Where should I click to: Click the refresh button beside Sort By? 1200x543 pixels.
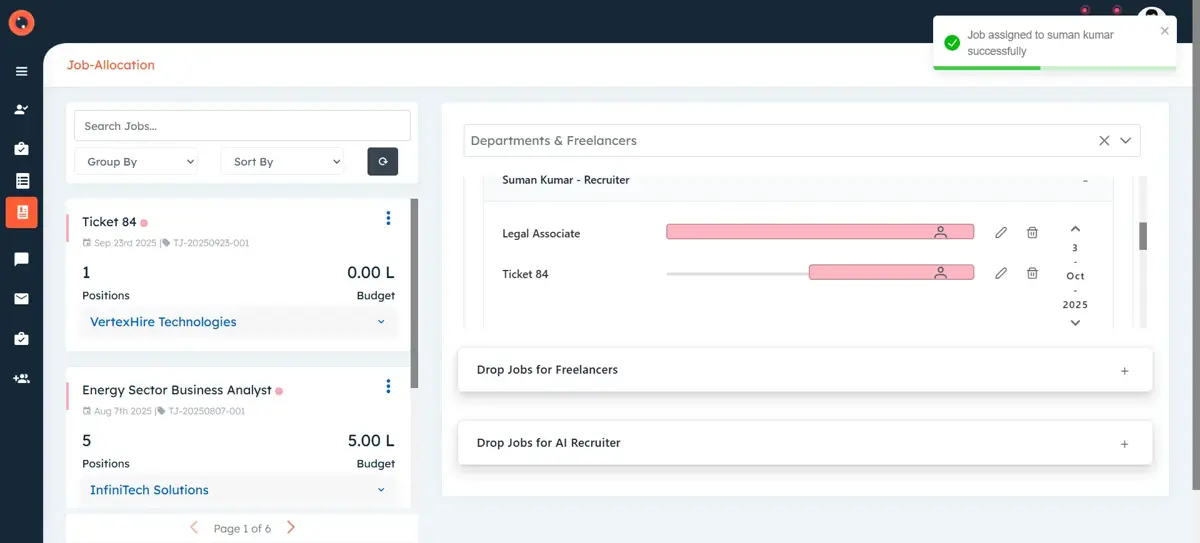click(382, 161)
